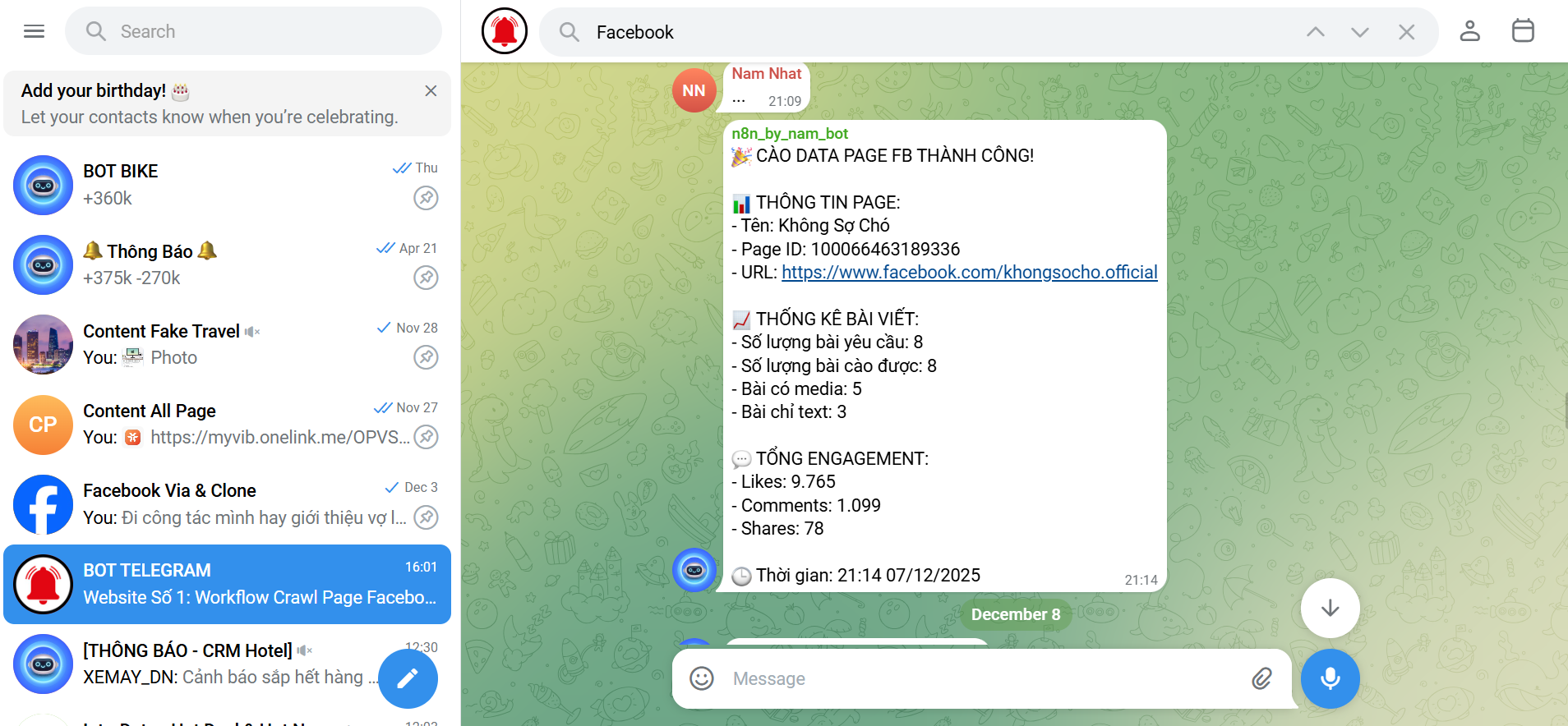Close the in-chat search bar

[x=1407, y=32]
